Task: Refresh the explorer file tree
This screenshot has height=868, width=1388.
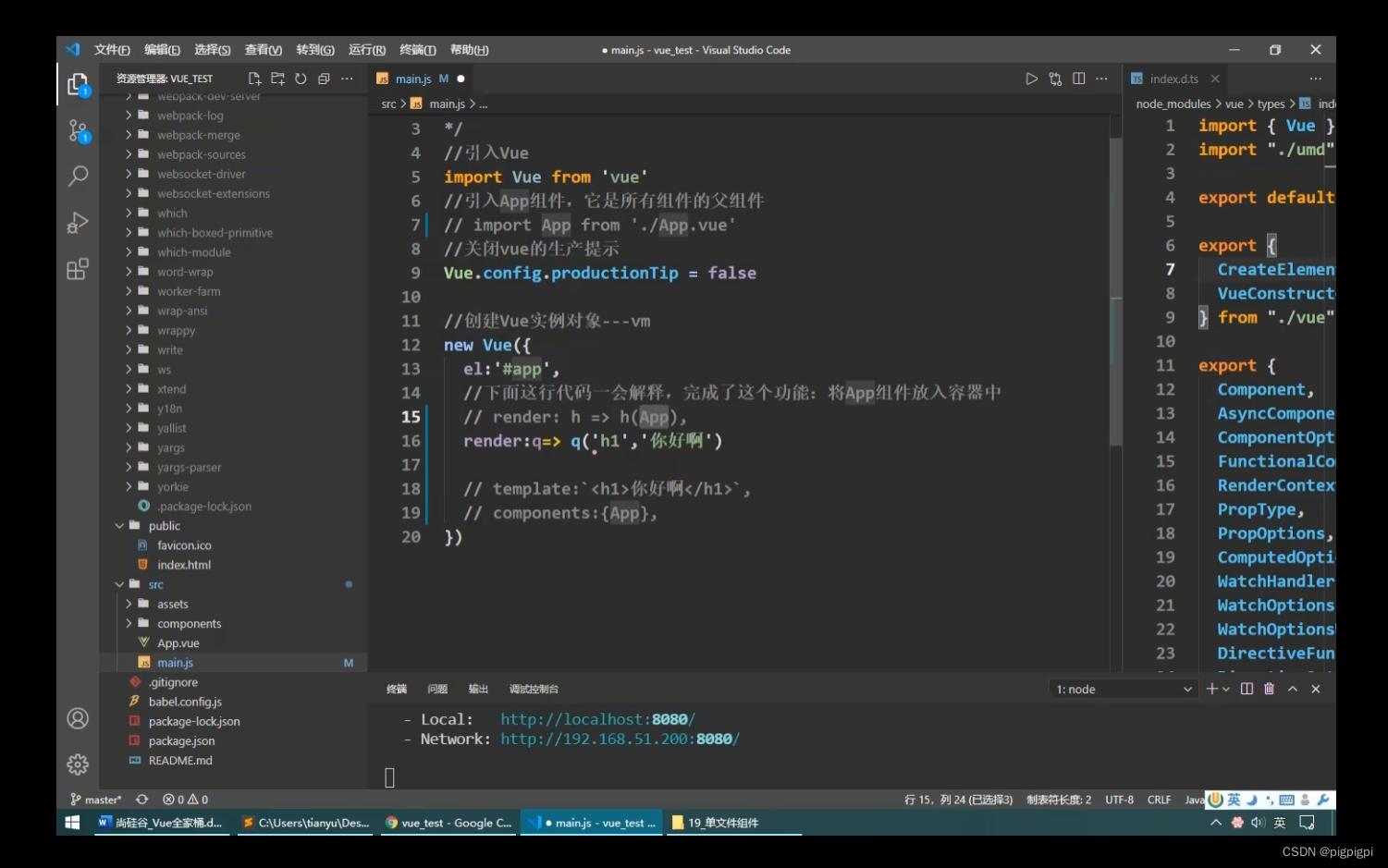Action: coord(301,79)
